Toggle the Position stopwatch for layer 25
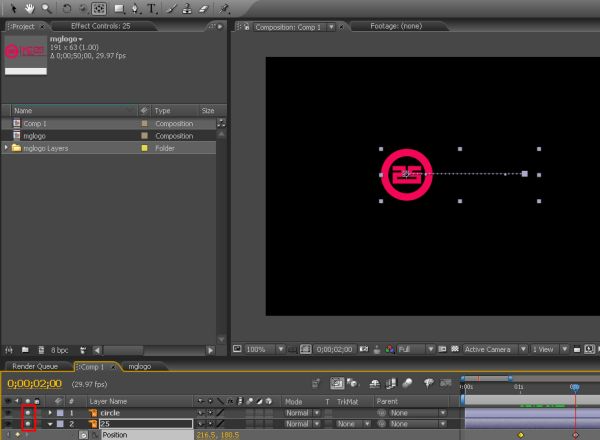 click(x=83, y=435)
